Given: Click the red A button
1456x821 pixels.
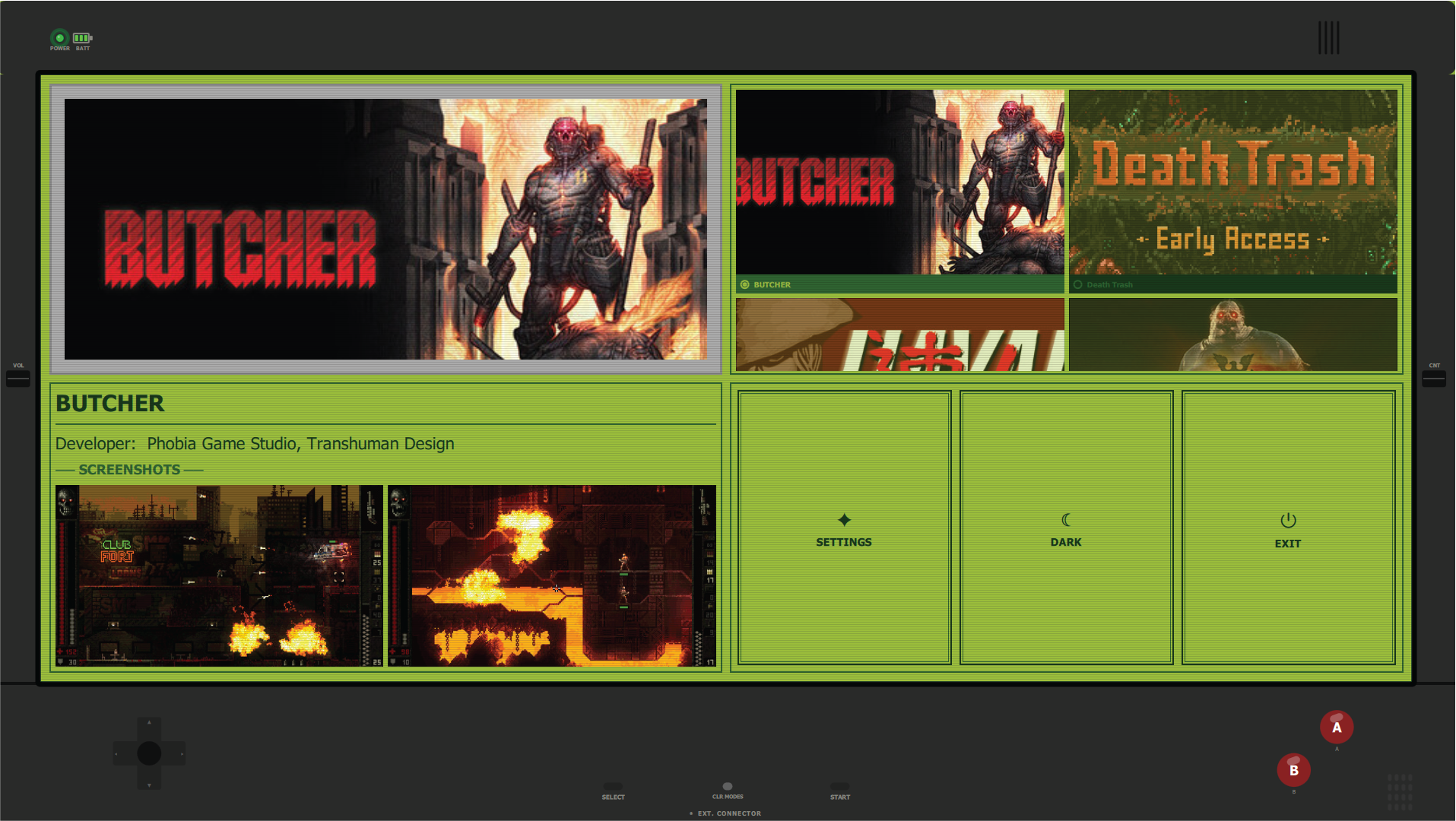Looking at the screenshot, I should point(1337,727).
